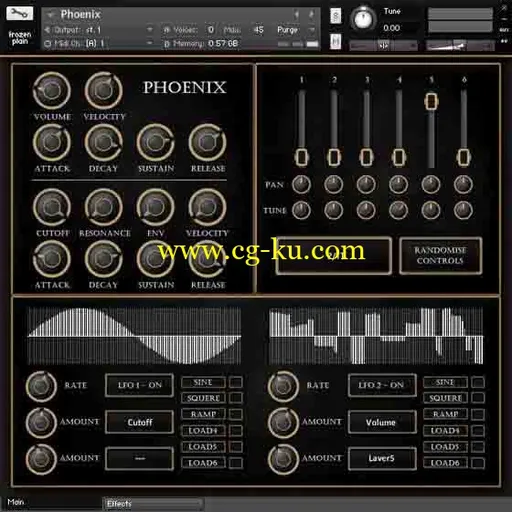Click the LFO 2 RATE knob

pyautogui.click(x=284, y=386)
